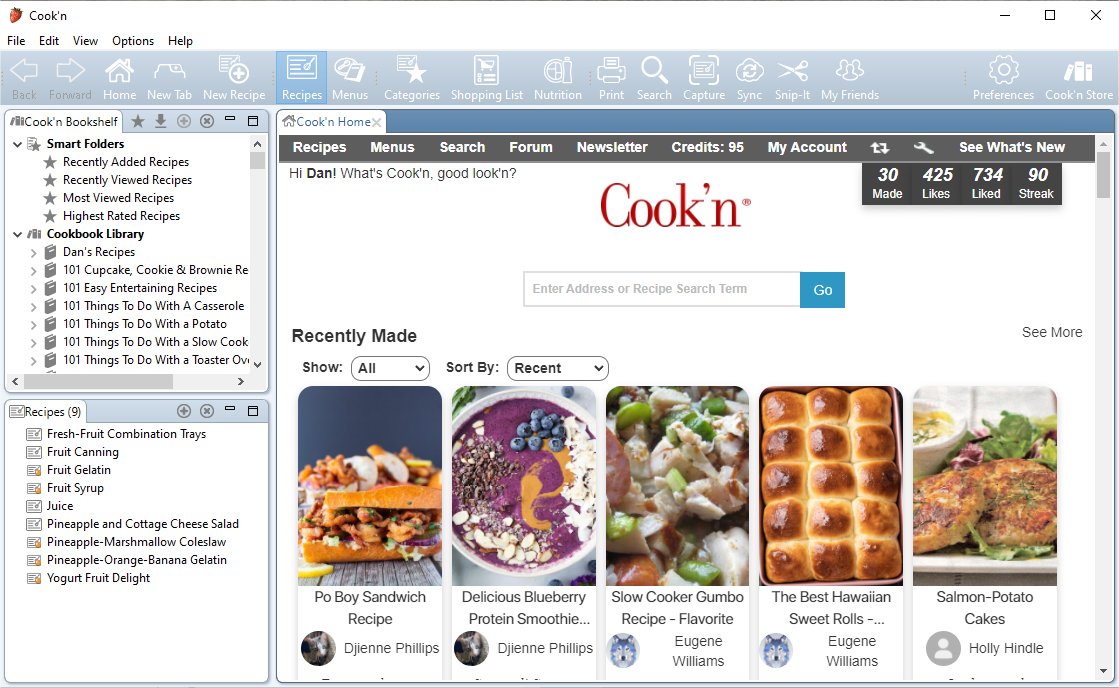The width and height of the screenshot is (1119, 688).
Task: Click the Nutrition toolbar icon
Action: (x=557, y=78)
